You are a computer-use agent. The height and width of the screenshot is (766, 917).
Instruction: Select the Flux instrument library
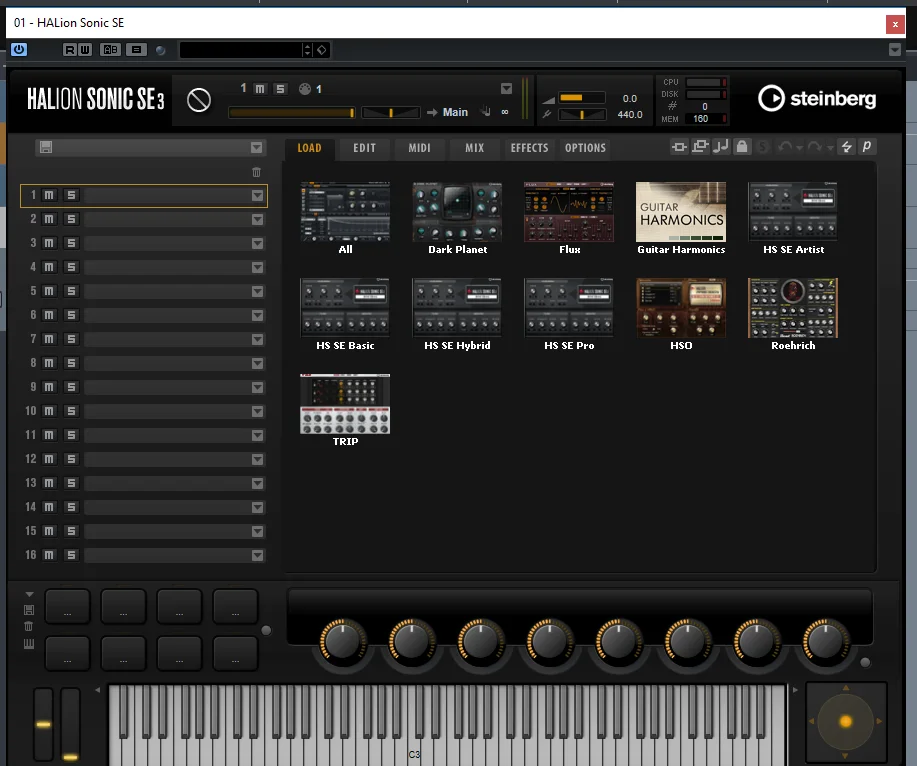pos(569,218)
